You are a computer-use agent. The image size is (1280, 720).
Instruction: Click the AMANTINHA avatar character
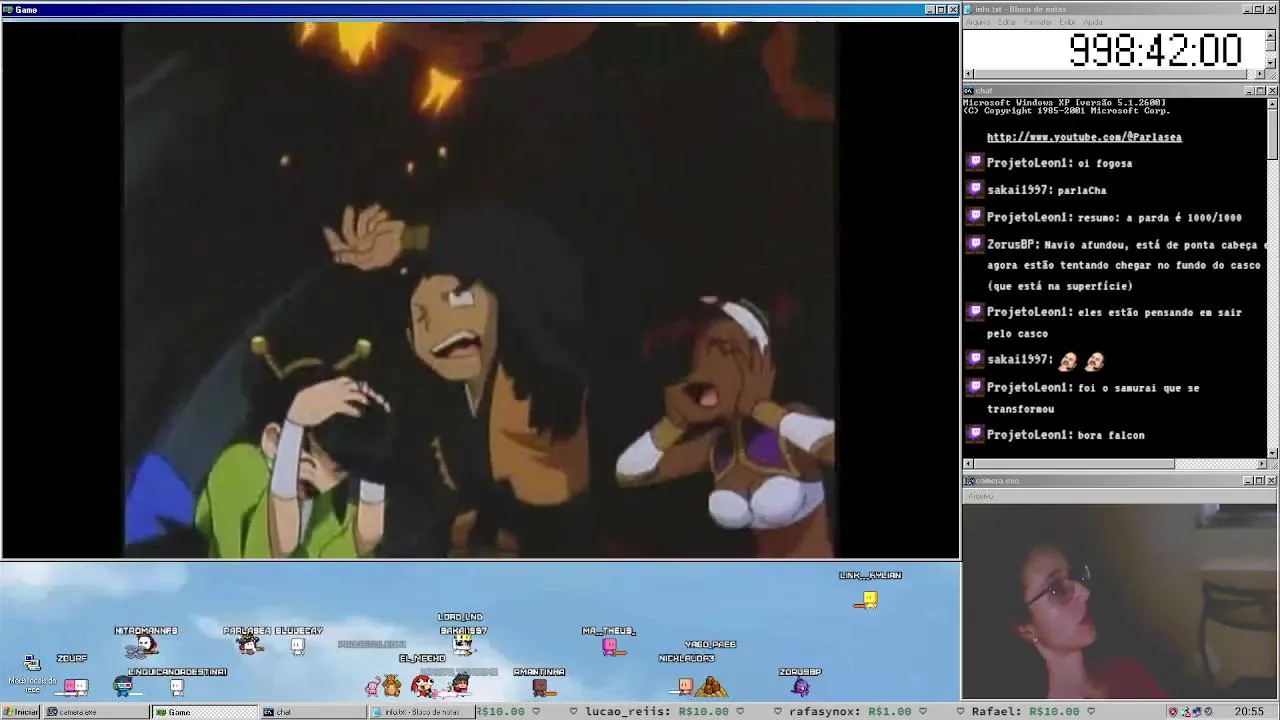(541, 687)
